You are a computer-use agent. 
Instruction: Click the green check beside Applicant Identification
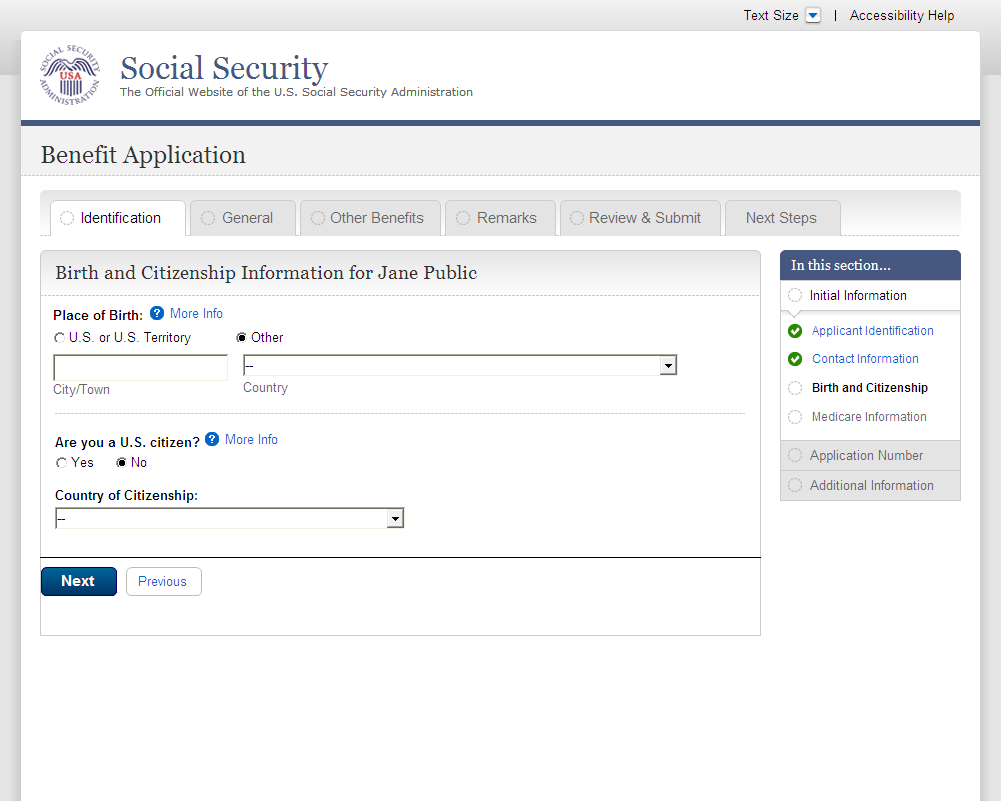click(795, 331)
